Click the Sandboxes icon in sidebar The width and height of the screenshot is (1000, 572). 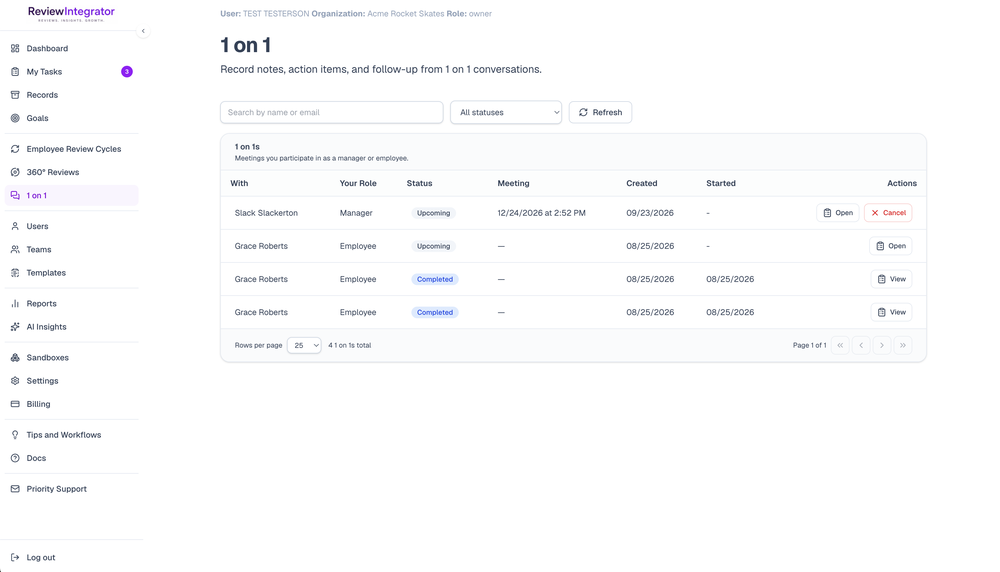[15, 358]
